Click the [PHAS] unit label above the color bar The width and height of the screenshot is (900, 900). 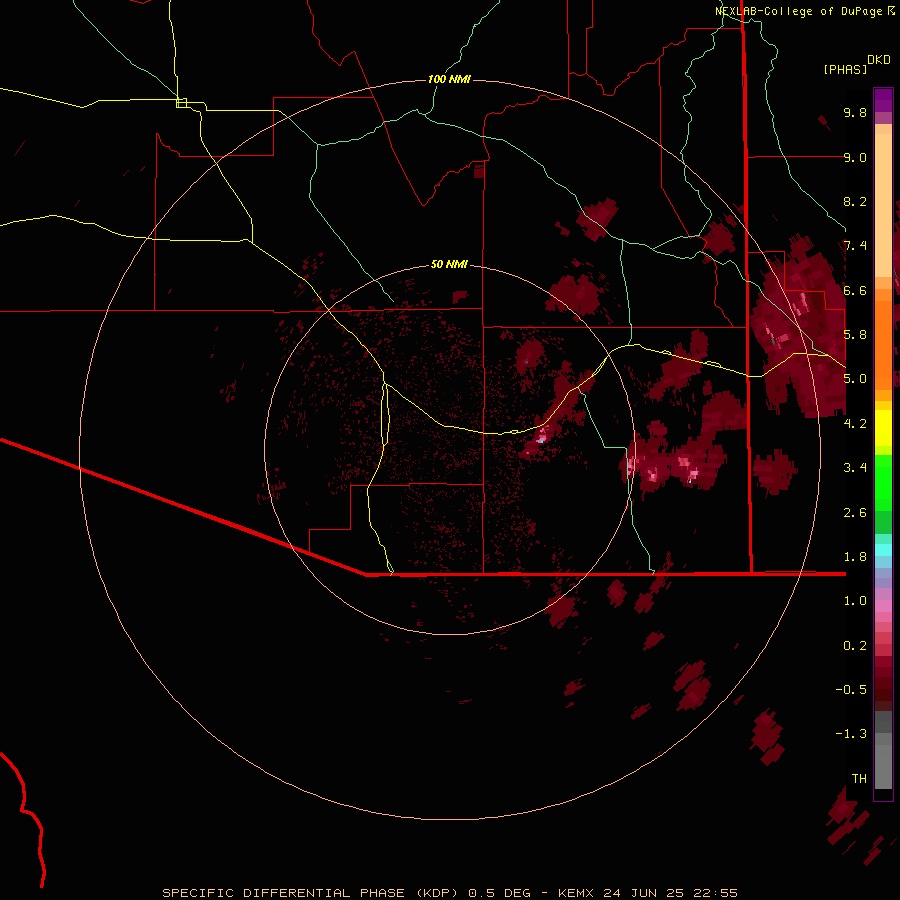click(x=845, y=69)
